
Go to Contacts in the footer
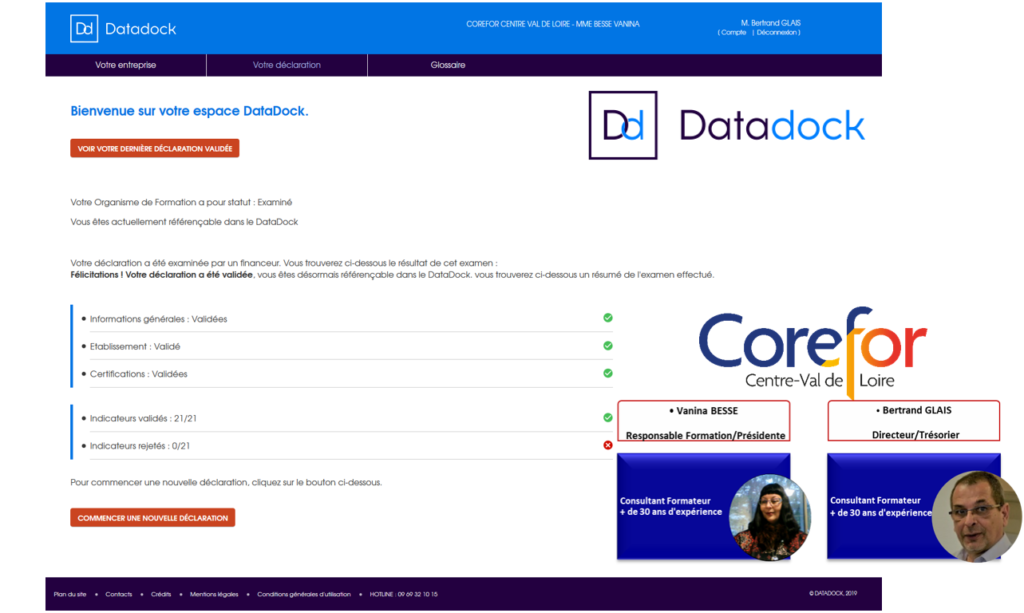tap(119, 595)
